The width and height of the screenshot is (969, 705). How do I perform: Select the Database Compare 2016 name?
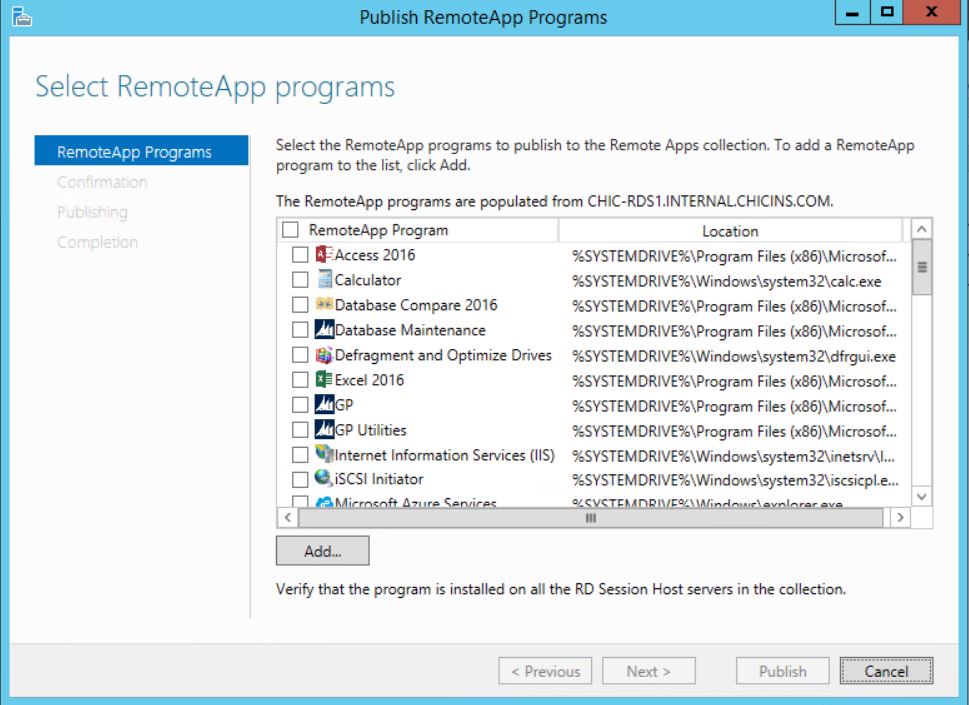point(416,305)
